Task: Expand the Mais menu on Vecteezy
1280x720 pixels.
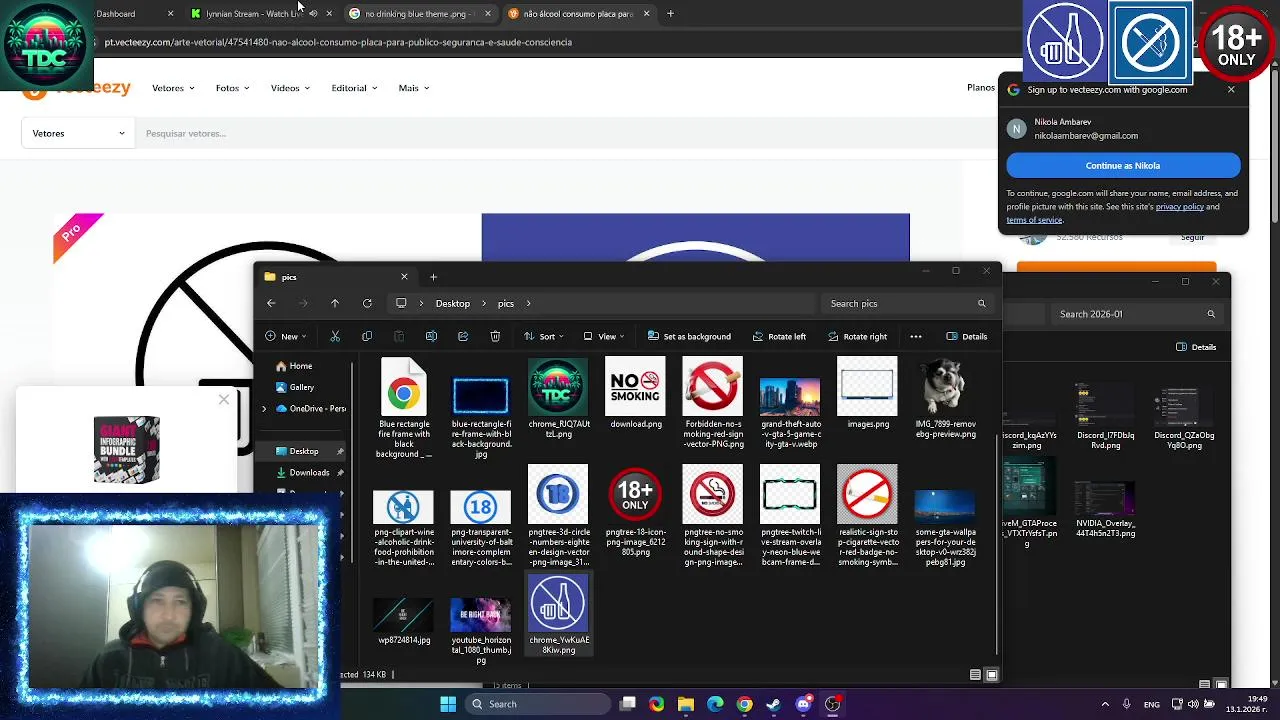Action: [x=413, y=88]
